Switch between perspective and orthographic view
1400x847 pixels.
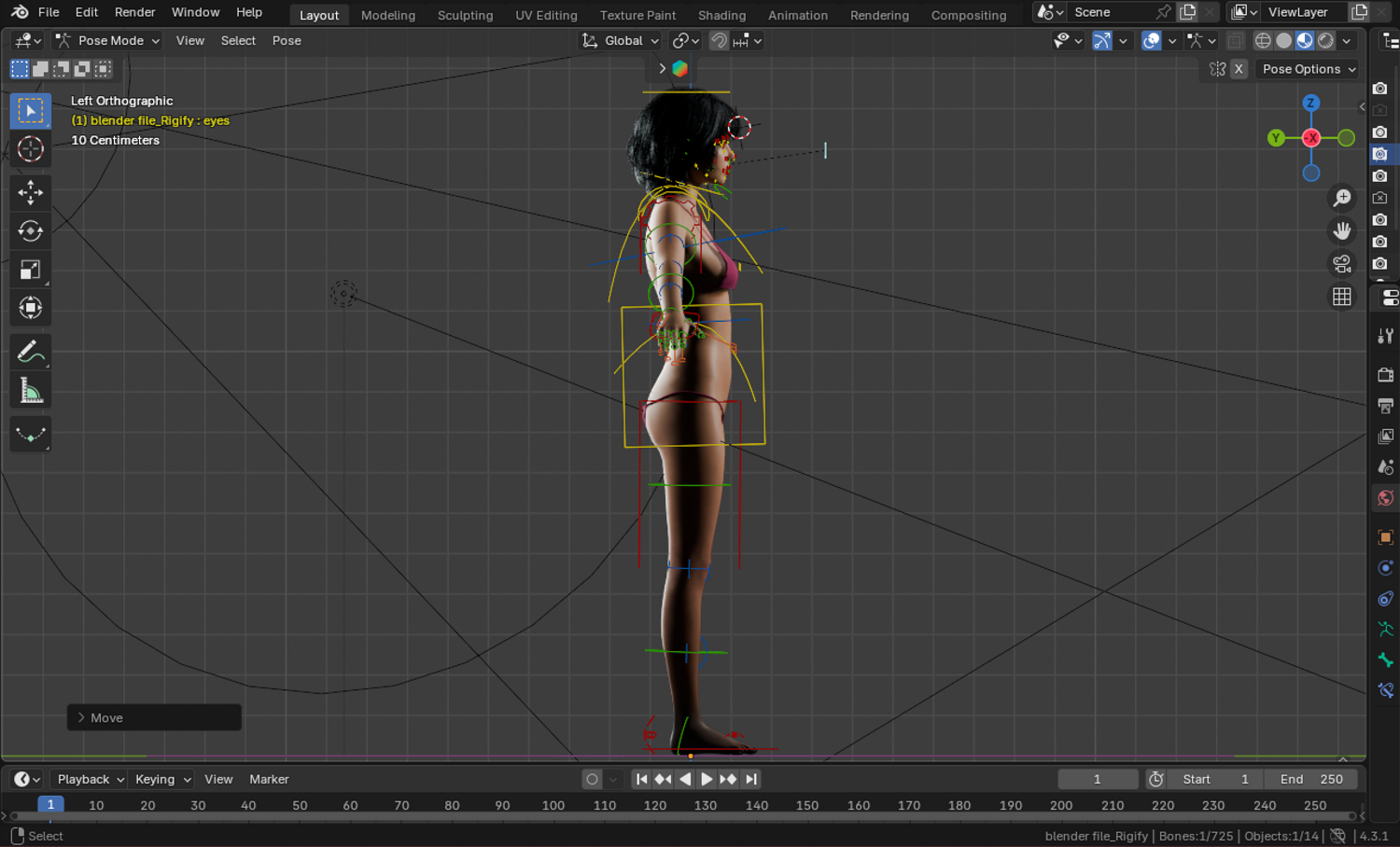[x=1342, y=297]
